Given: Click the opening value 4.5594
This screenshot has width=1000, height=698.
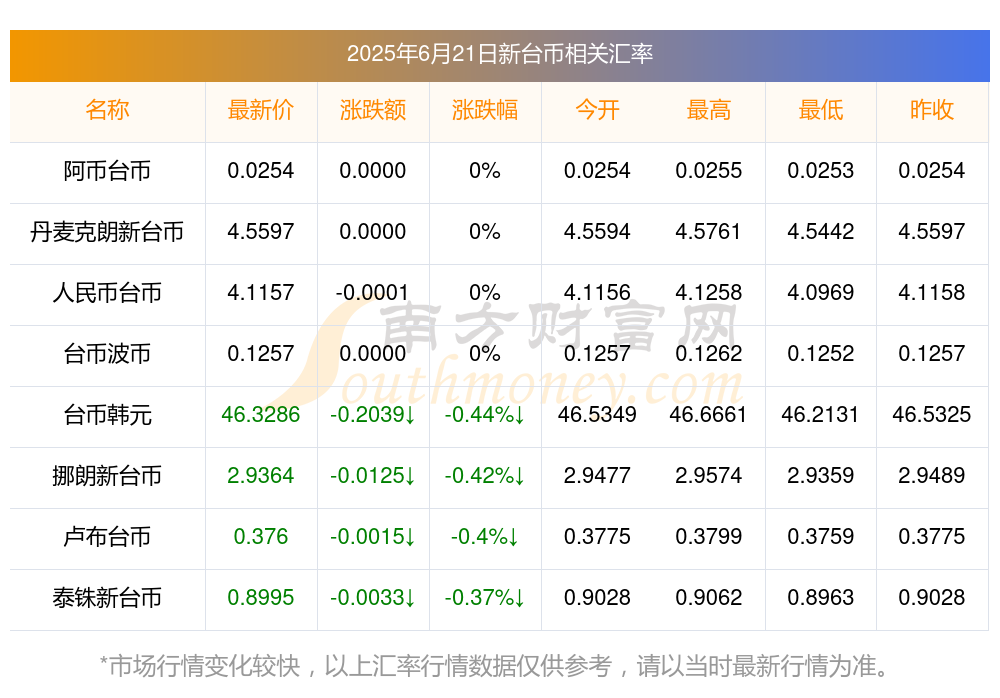Looking at the screenshot, I should [597, 232].
